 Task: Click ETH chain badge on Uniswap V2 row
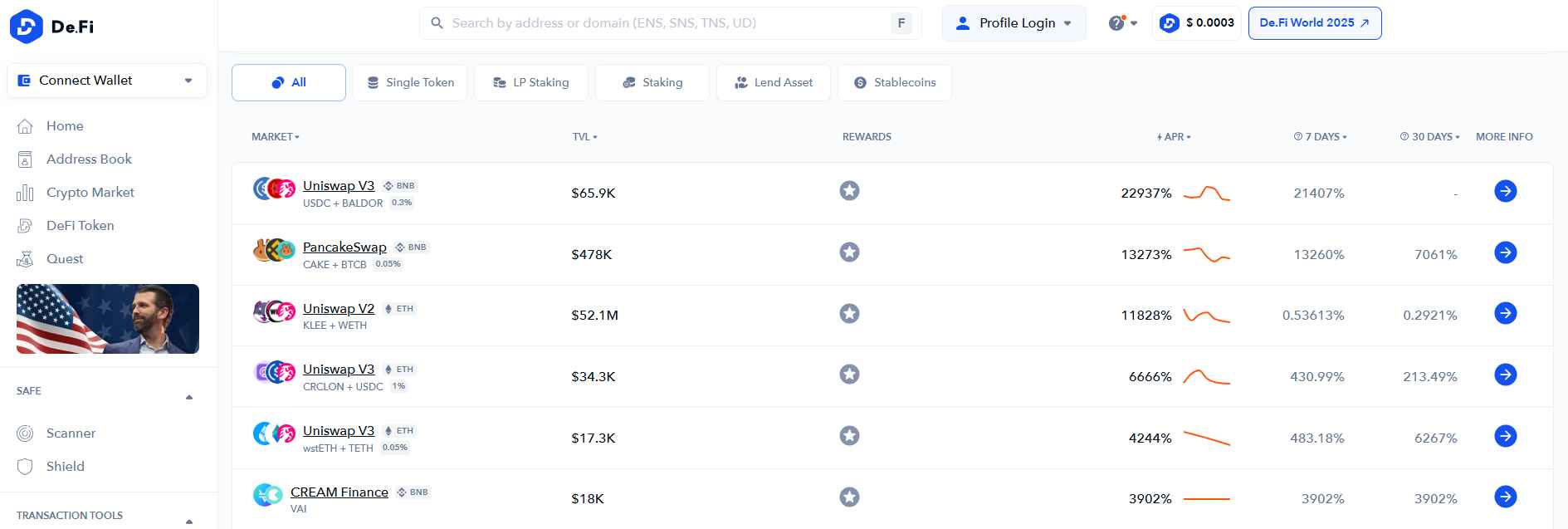[x=399, y=309]
